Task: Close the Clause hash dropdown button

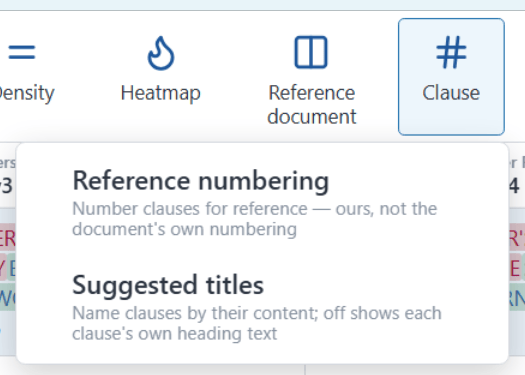Action: point(451,77)
